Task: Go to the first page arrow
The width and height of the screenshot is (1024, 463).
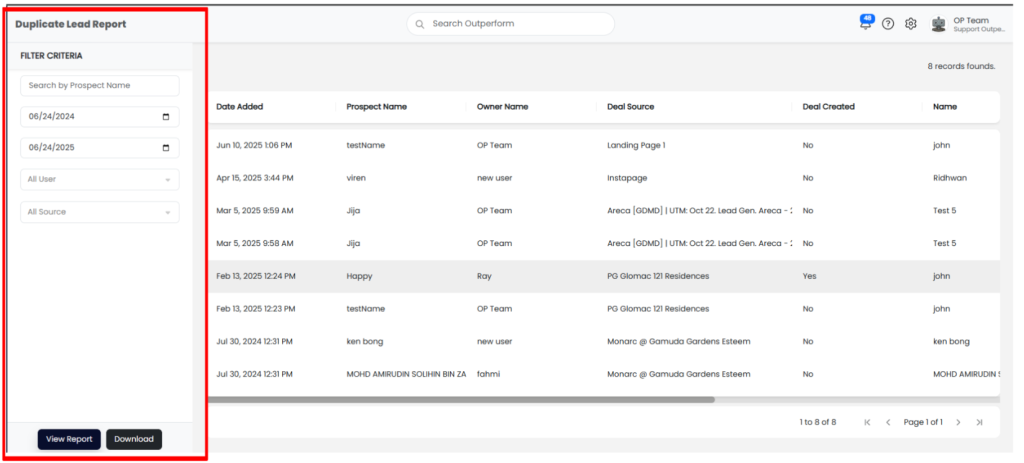Action: 867,422
